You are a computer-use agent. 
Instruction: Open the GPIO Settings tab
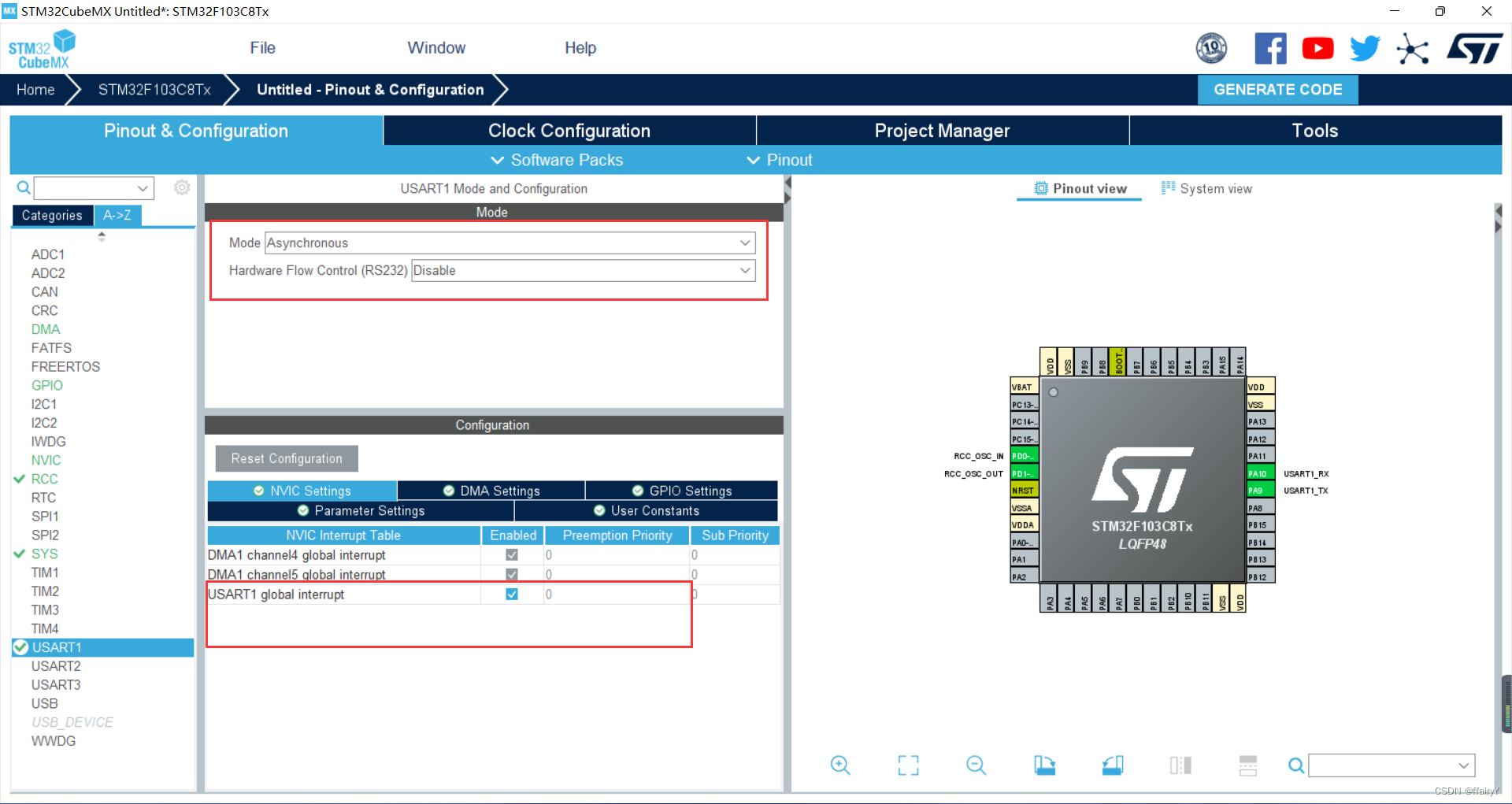click(x=682, y=491)
